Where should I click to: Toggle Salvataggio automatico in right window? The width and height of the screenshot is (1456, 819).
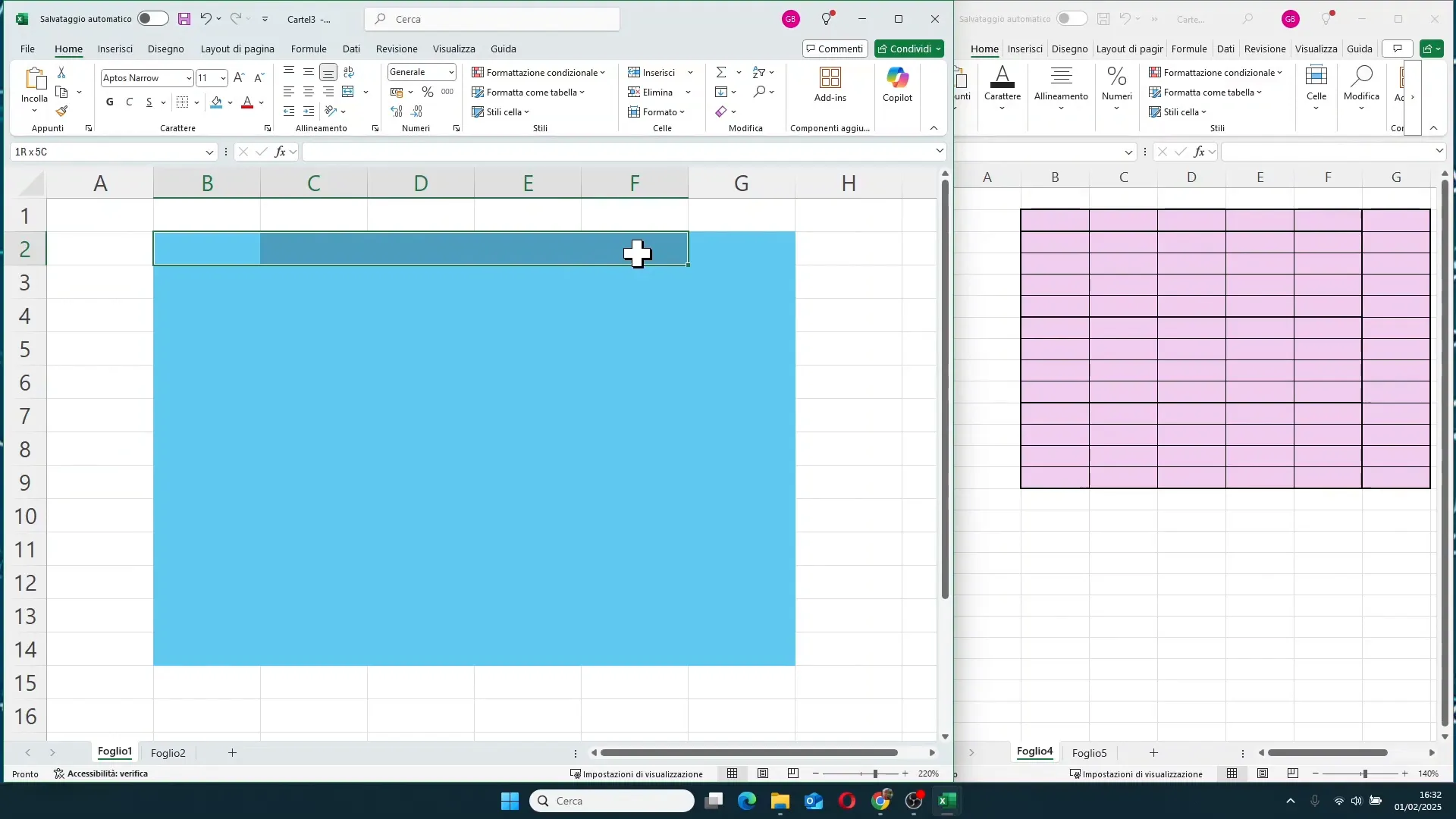1072,19
